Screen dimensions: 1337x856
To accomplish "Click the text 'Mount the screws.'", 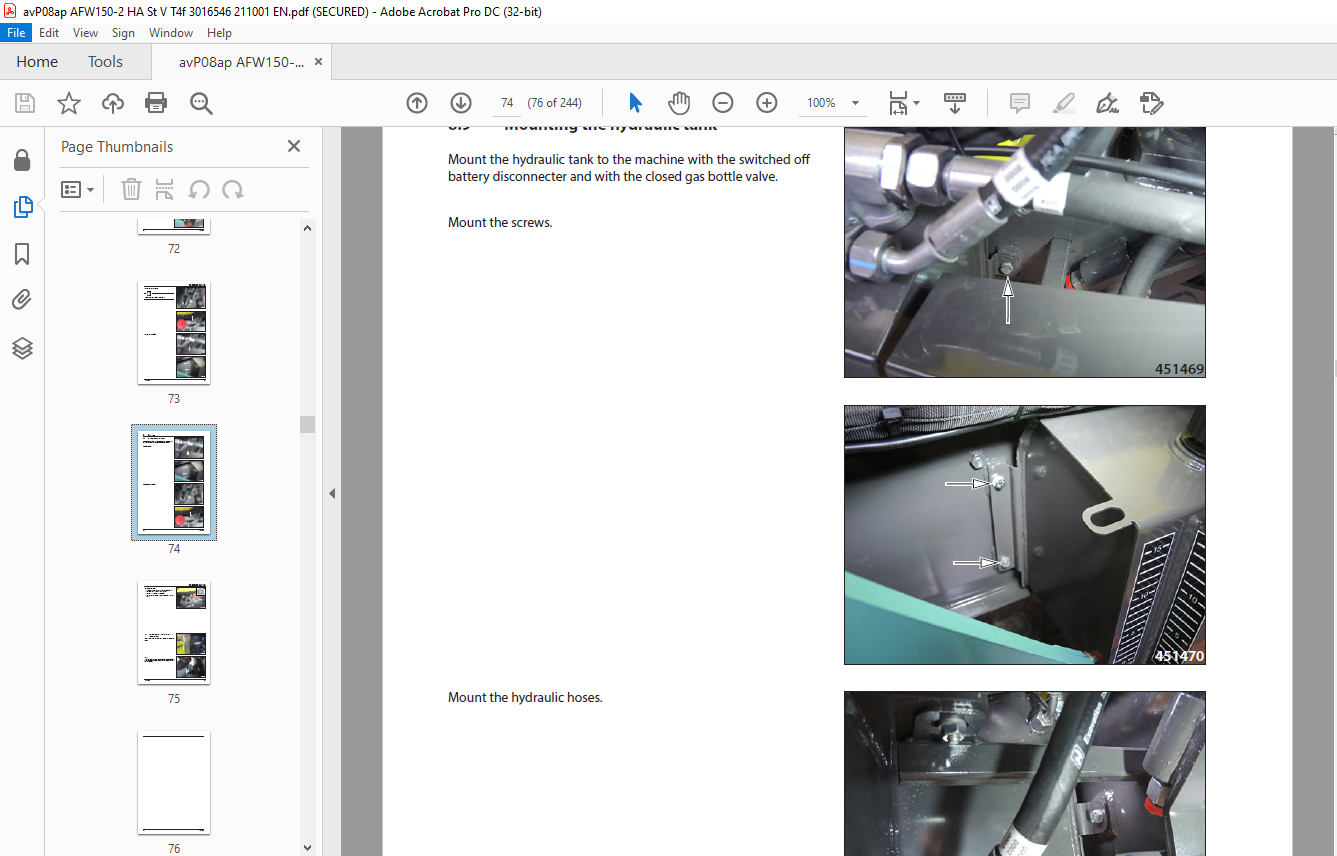I will [x=500, y=222].
